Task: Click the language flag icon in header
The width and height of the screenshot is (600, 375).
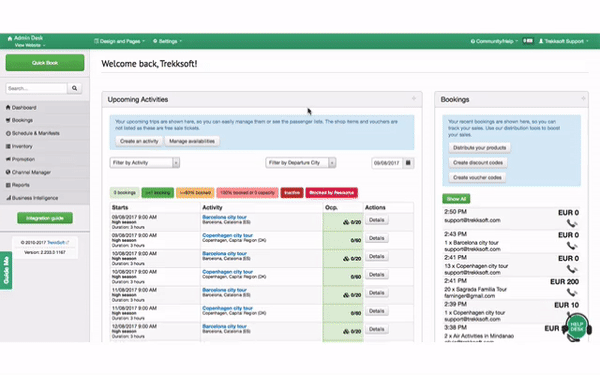Action: point(528,41)
